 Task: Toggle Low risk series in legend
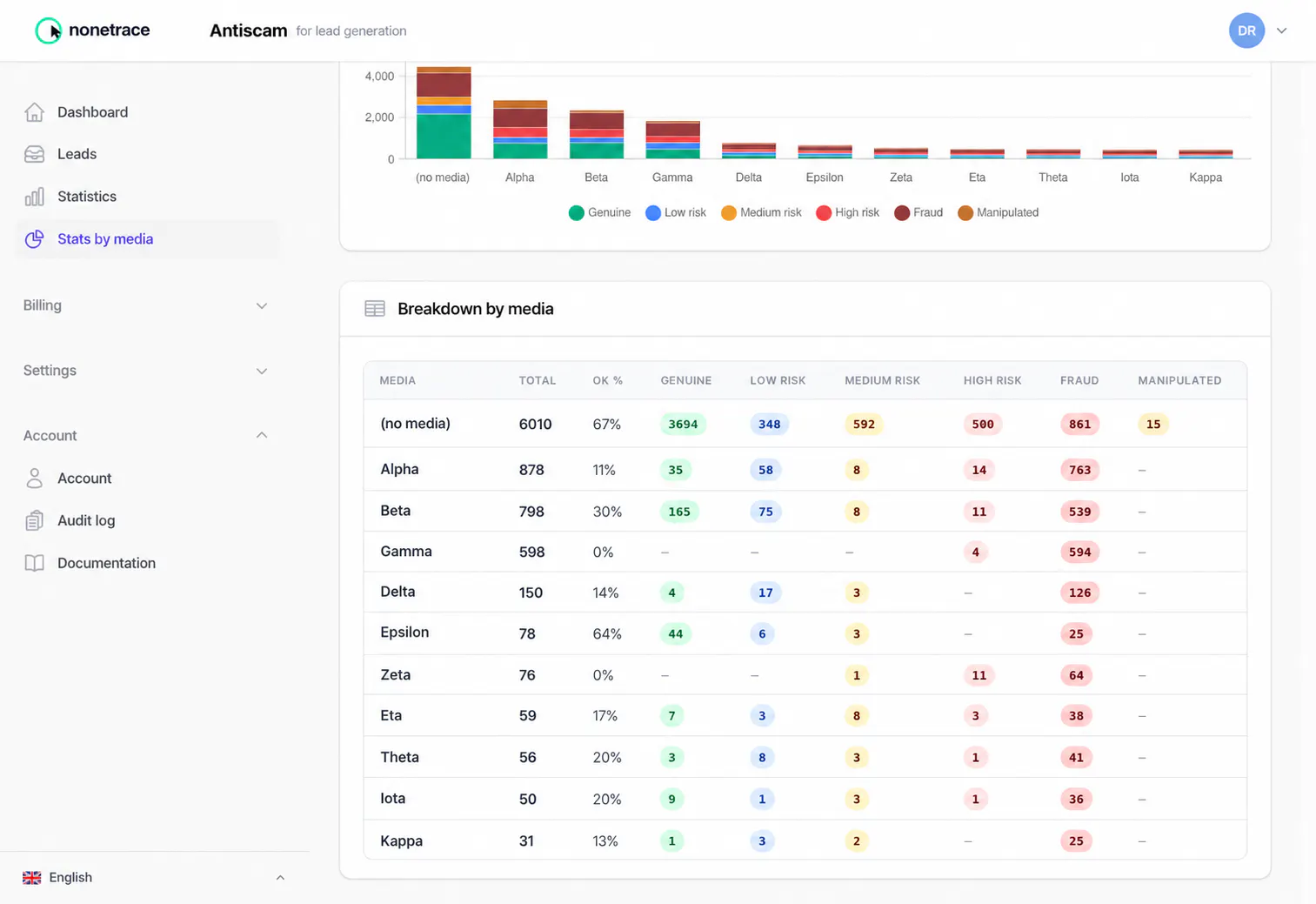tap(676, 212)
